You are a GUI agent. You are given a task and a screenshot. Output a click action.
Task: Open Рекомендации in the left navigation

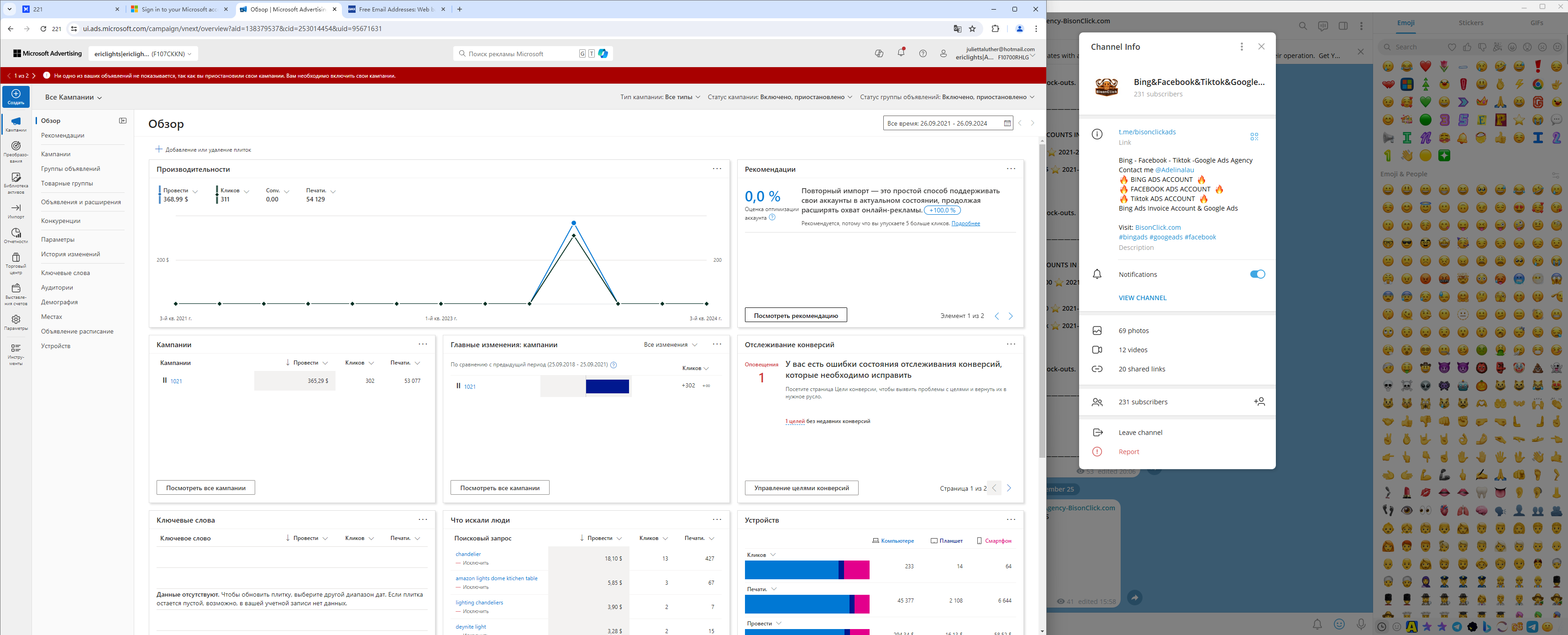63,136
